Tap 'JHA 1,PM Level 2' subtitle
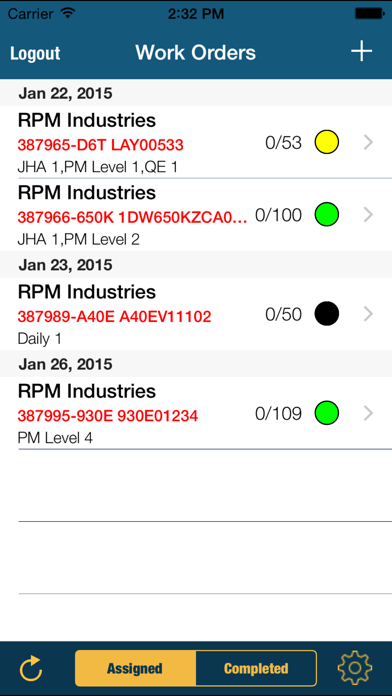Viewport: 392px width, 696px height. pos(79,240)
